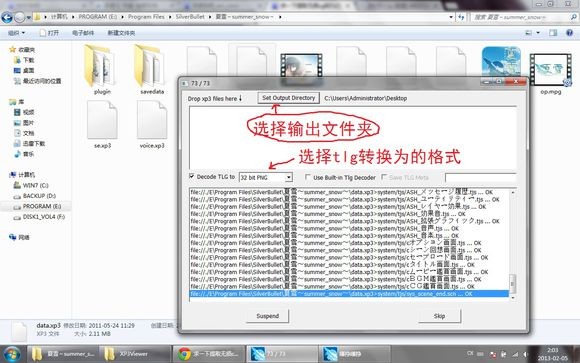
Task: Click 新建文件夹 in the toolbar
Action: coord(121,33)
